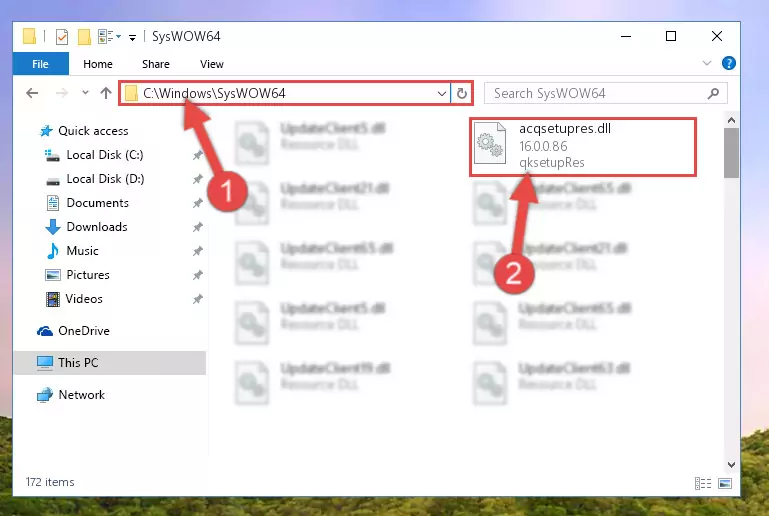769x516 pixels.
Task: Open Videos in the sidebar
Action: [84, 299]
